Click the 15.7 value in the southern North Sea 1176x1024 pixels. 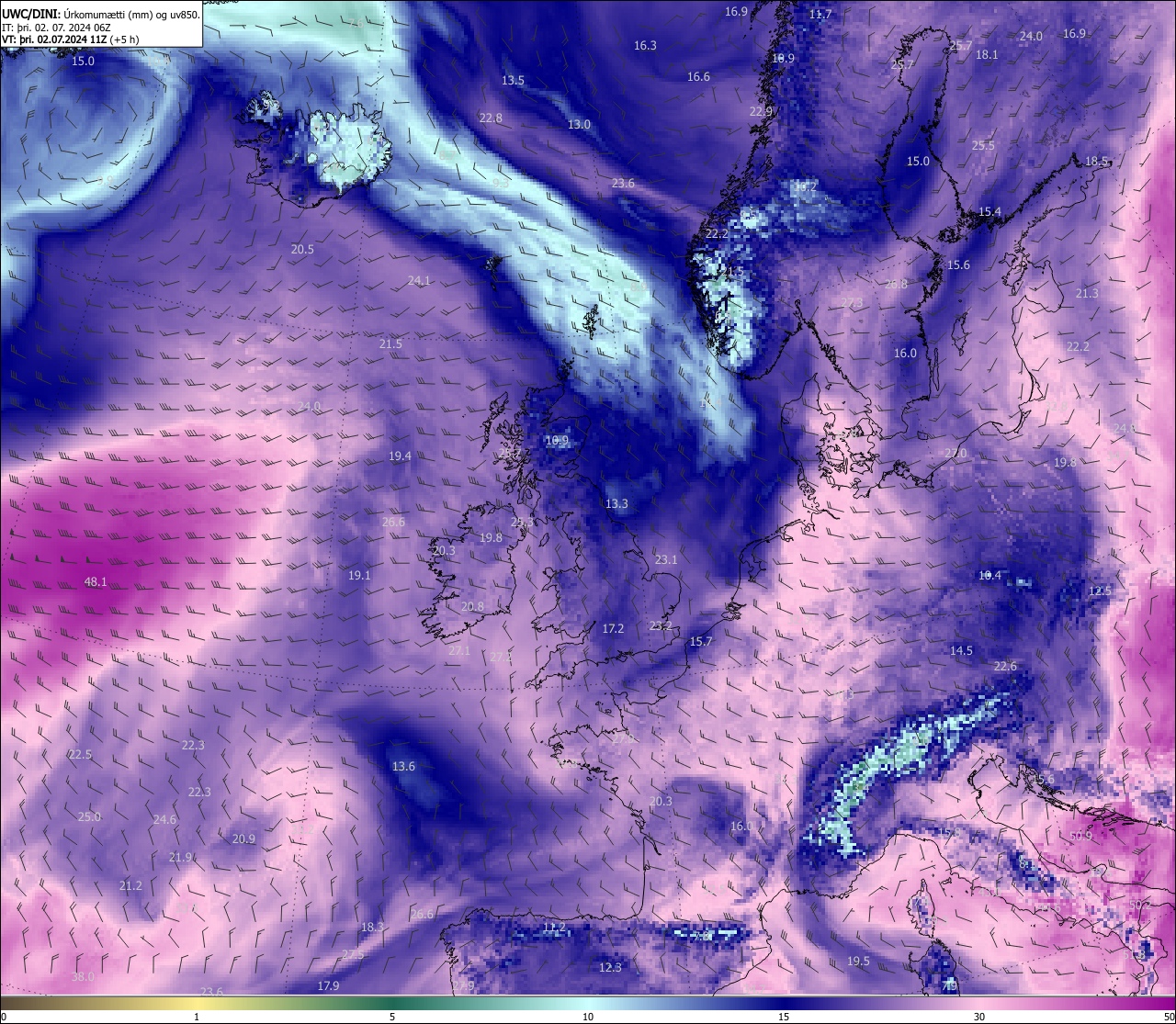701,642
